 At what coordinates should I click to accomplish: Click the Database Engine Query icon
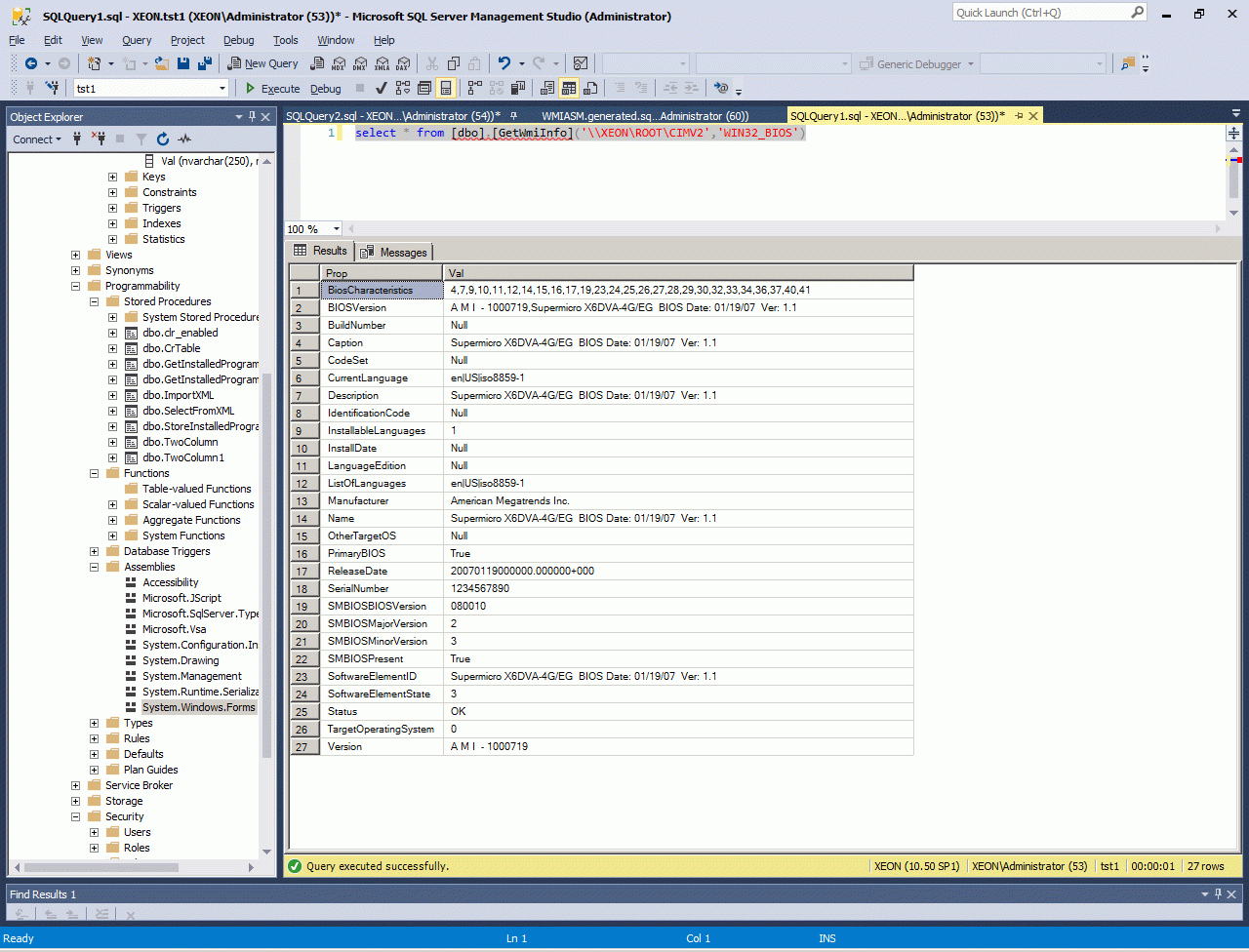pyautogui.click(x=317, y=63)
